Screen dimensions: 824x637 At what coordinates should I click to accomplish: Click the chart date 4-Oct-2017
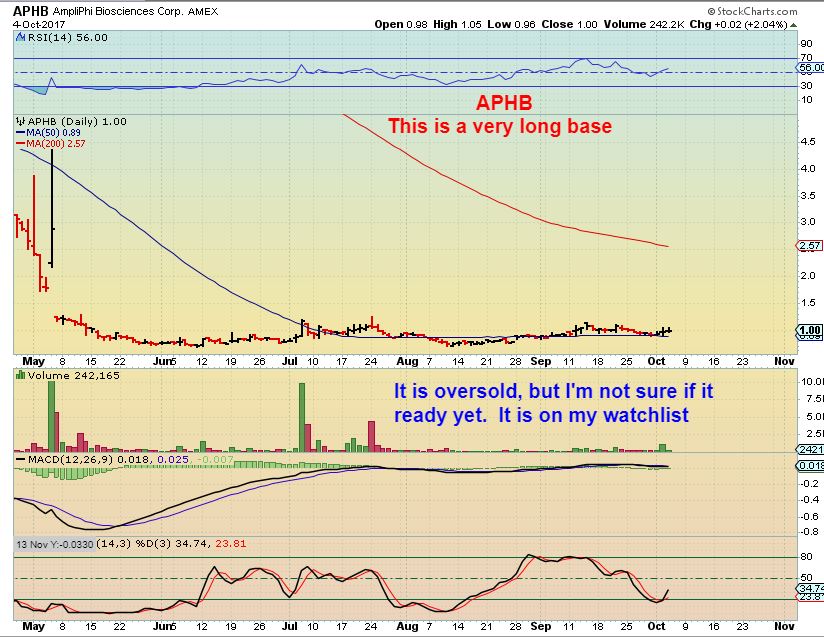click(x=39, y=24)
